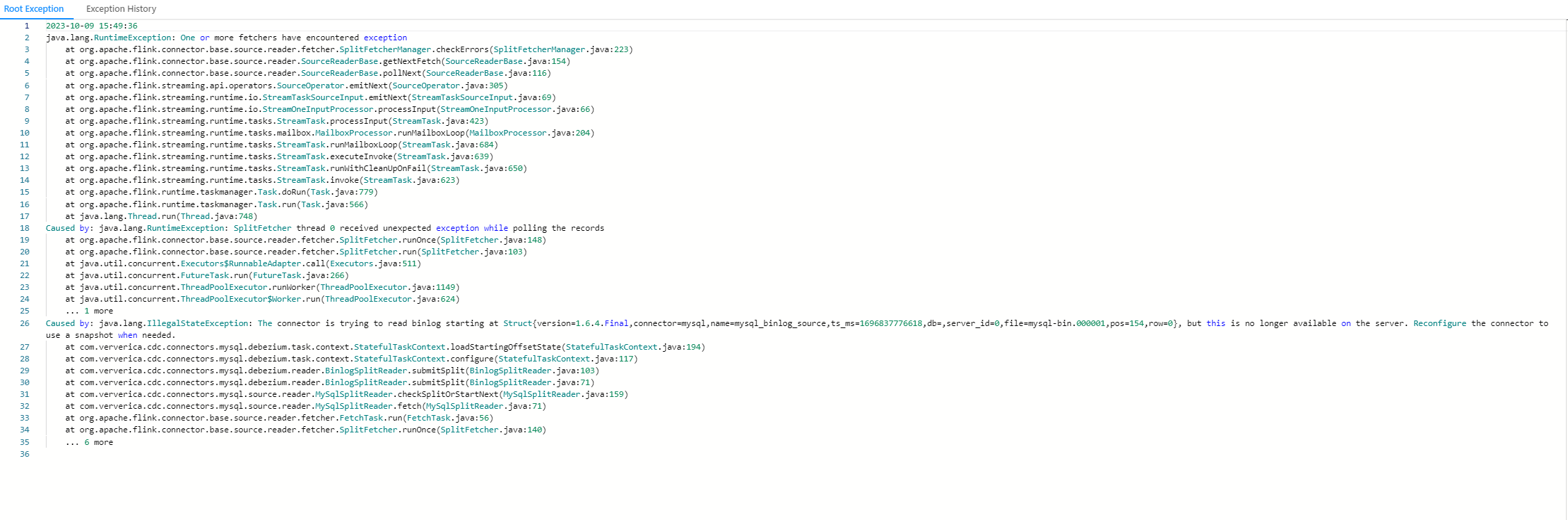Select the StreamTask.executeInvoke stack frame
Viewport: 1568px width, 520px height.
coord(279,156)
